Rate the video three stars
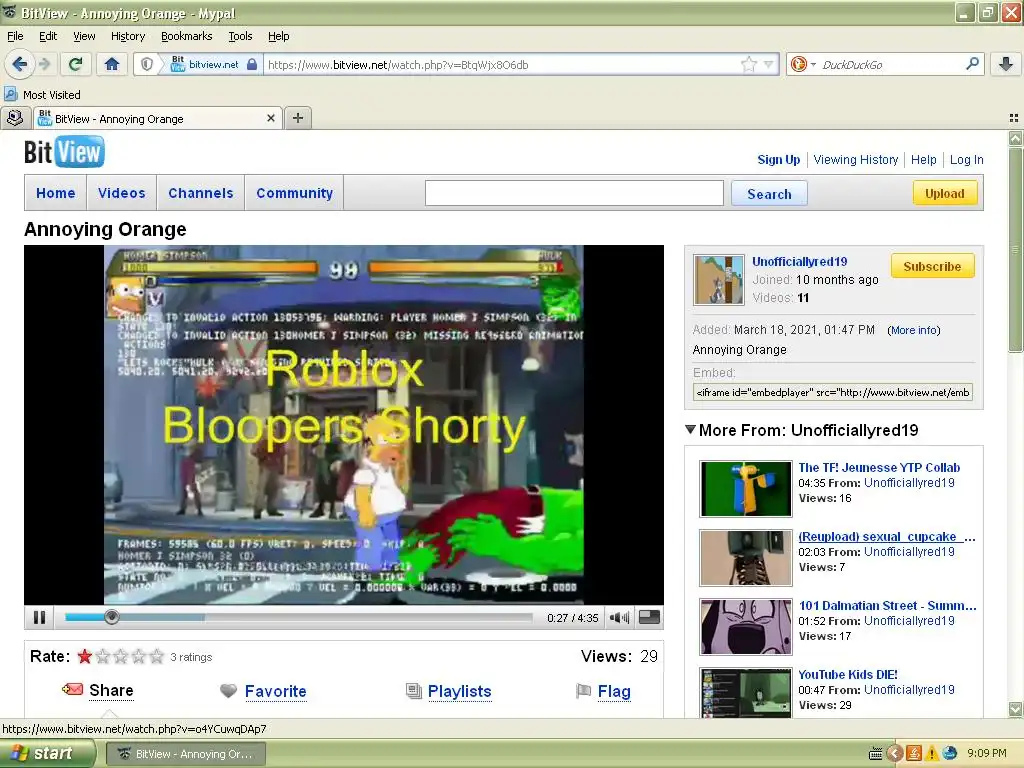 120,656
